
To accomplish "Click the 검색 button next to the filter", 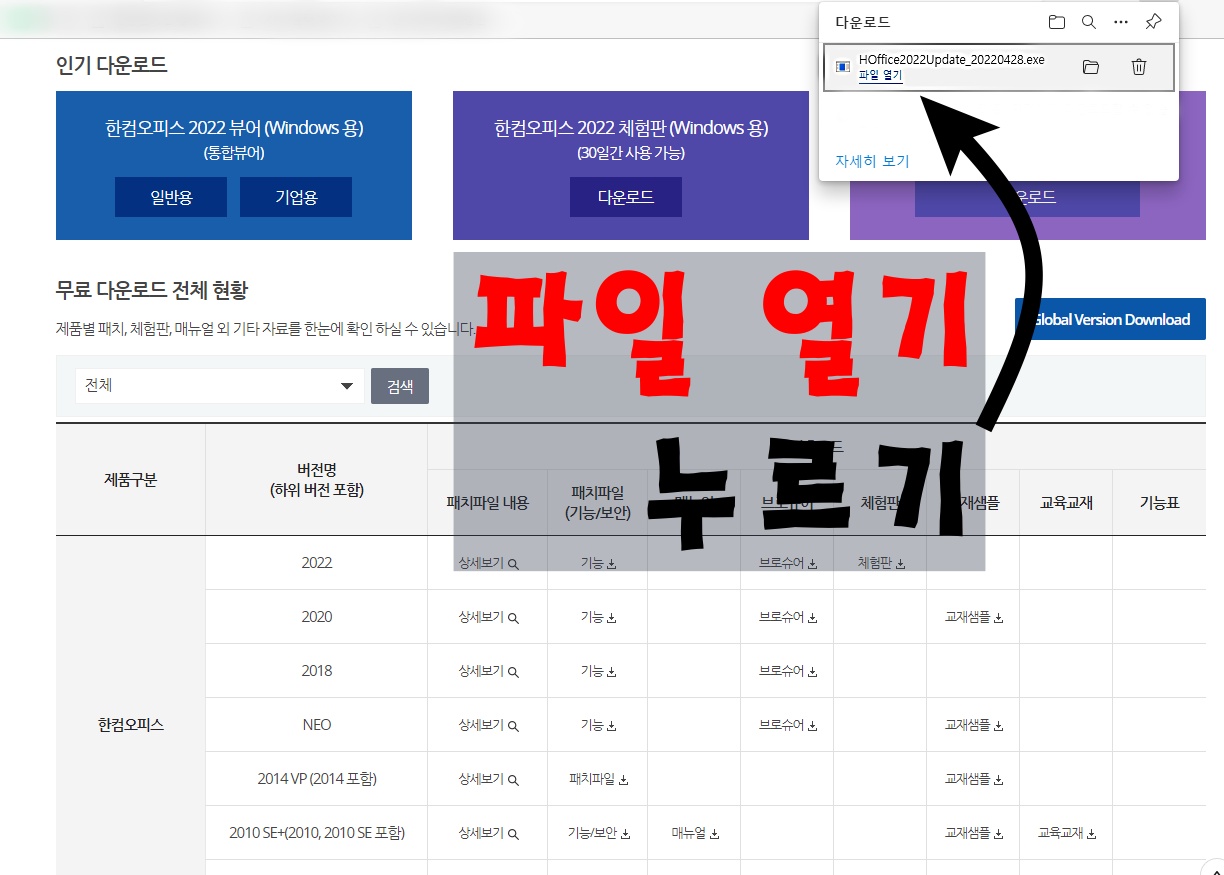I will 400,386.
